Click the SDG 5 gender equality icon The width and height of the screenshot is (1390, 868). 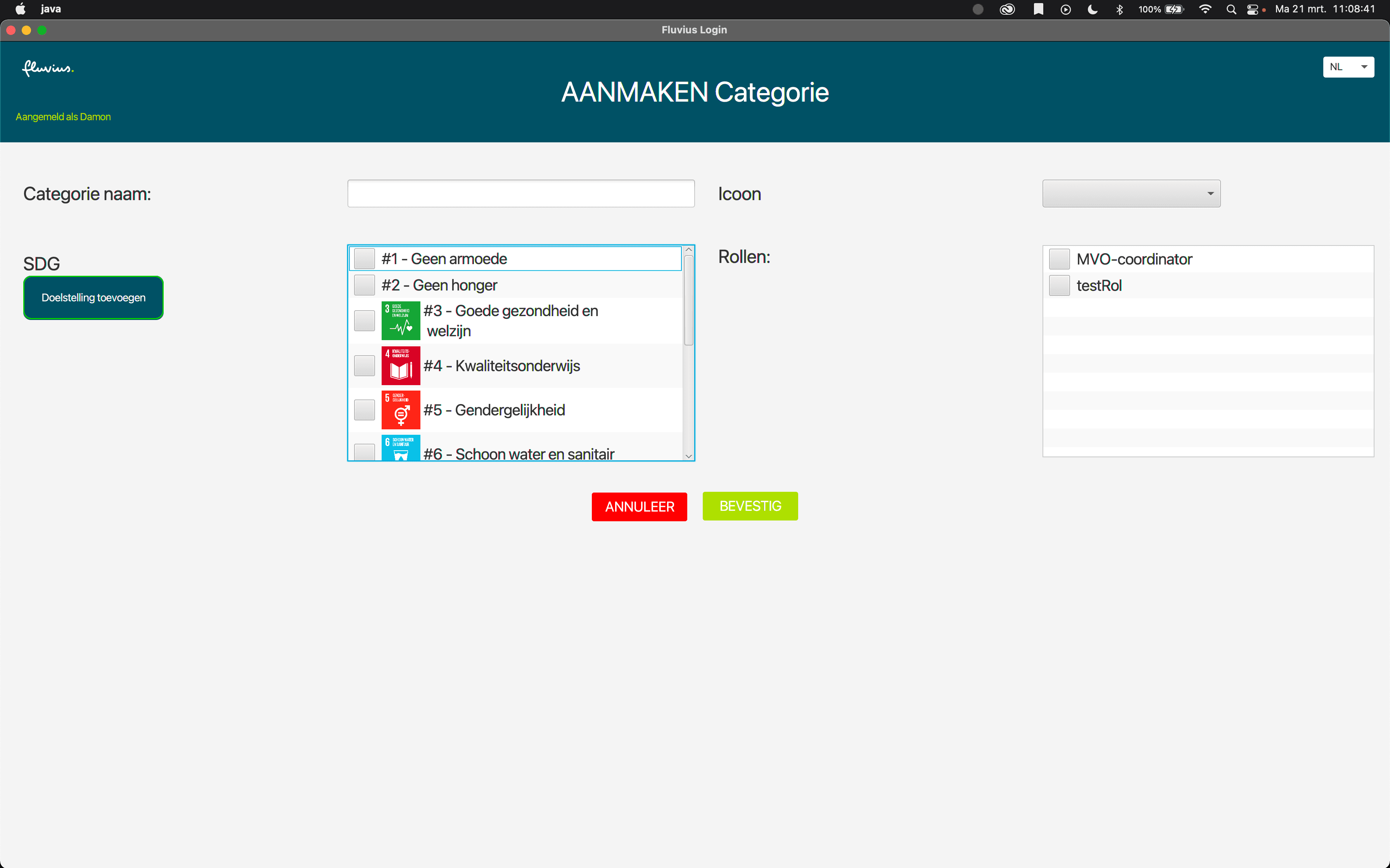401,410
